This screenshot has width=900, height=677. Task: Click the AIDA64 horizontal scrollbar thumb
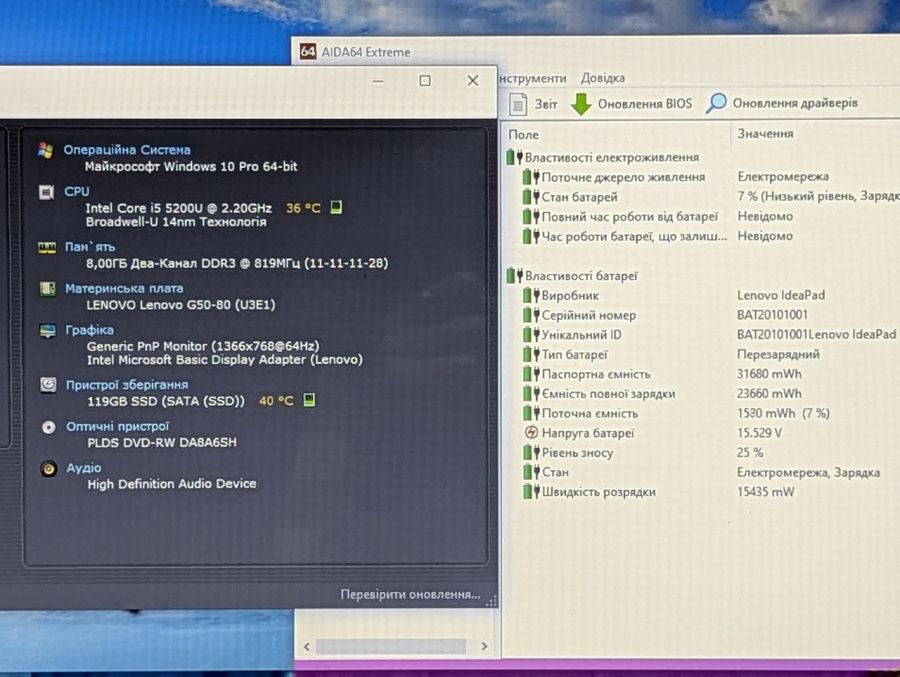[x=391, y=647]
